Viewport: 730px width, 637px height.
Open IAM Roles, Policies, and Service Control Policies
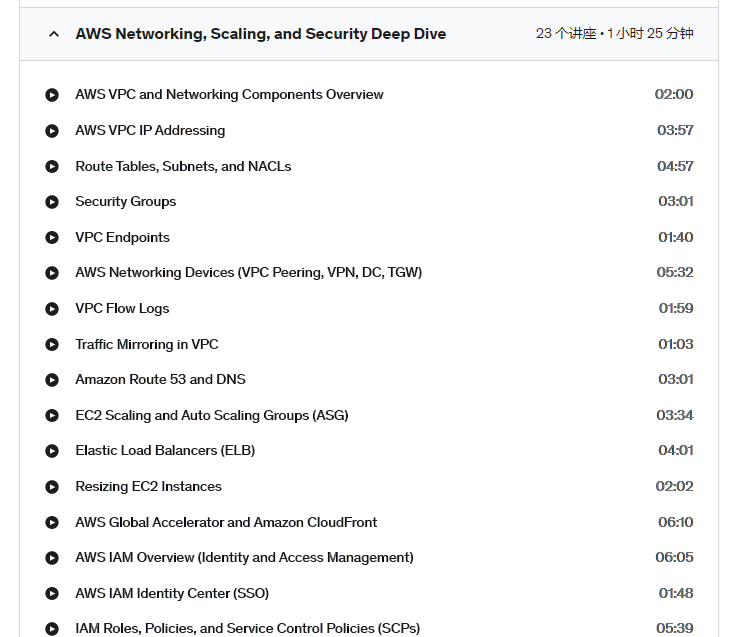tap(248, 629)
